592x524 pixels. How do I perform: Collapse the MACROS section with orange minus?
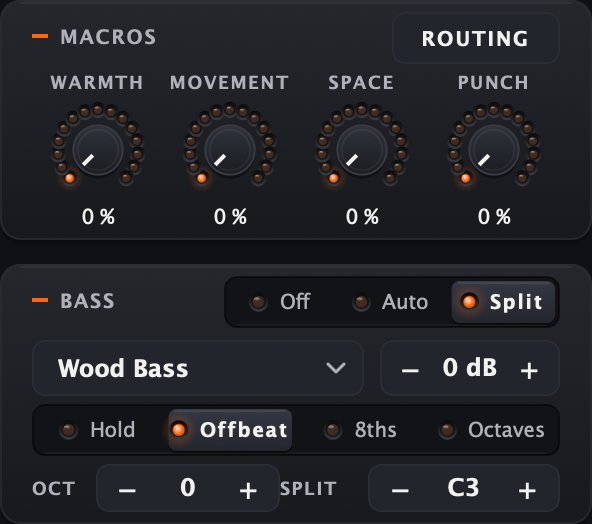tap(40, 36)
